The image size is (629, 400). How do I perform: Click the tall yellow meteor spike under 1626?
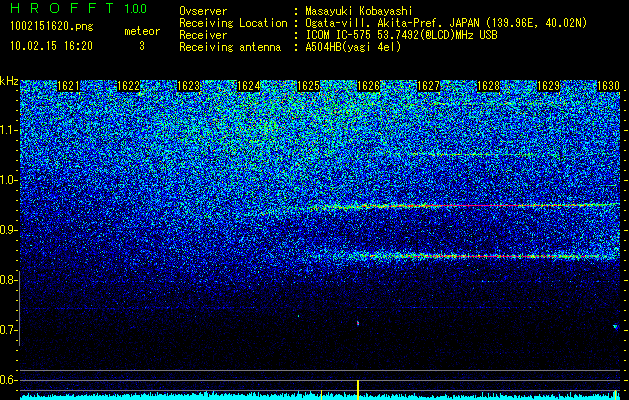click(358, 390)
